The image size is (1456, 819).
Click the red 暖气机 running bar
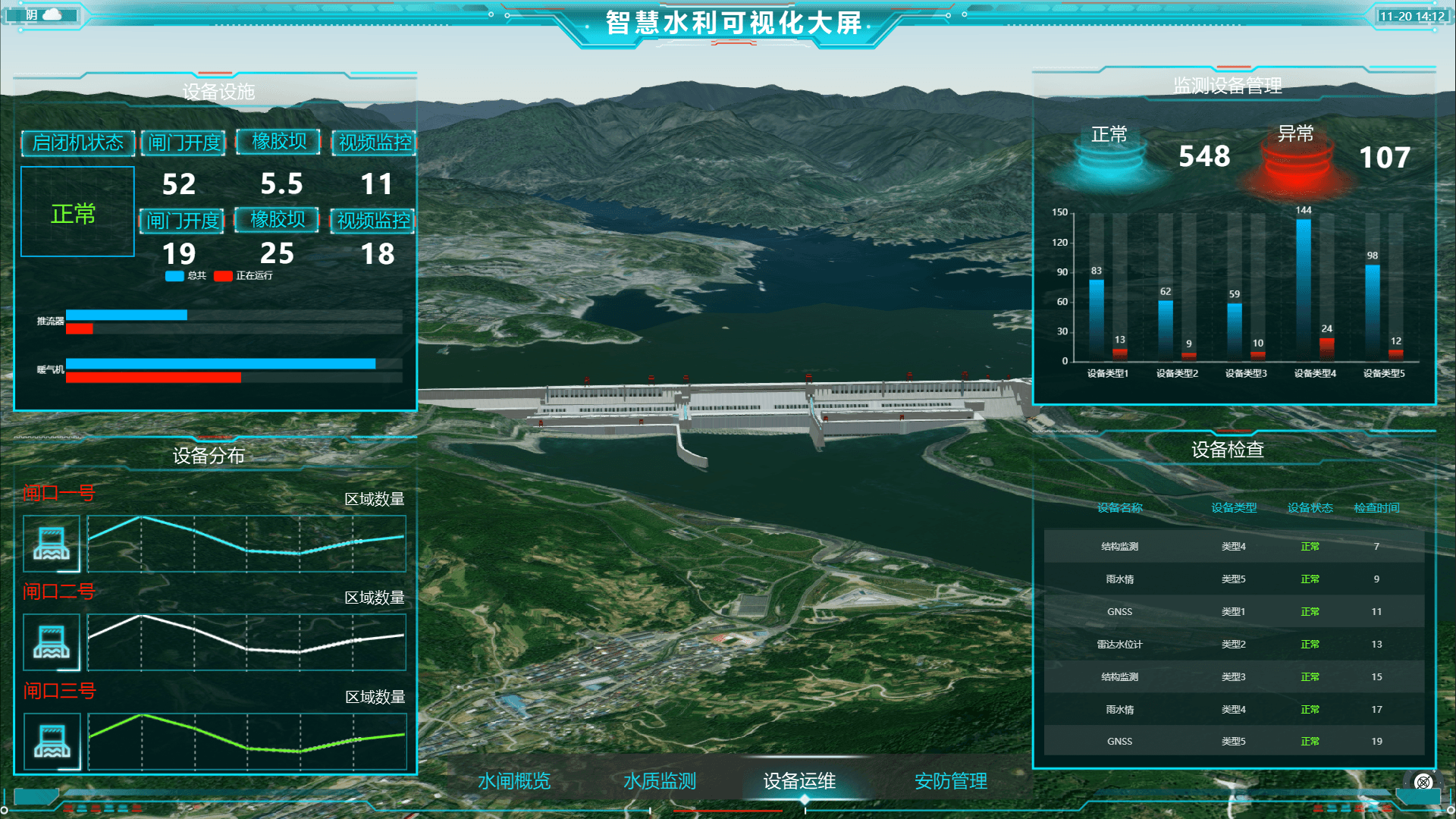(153, 378)
